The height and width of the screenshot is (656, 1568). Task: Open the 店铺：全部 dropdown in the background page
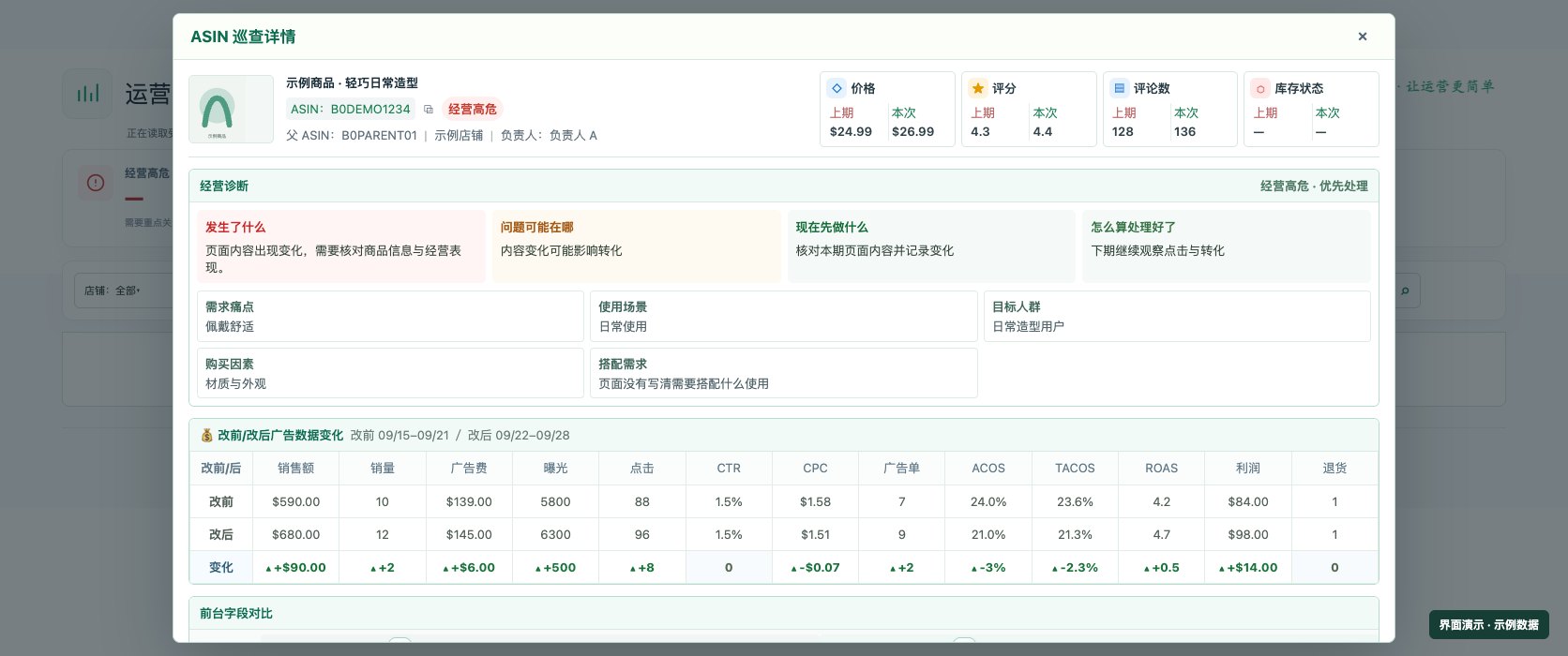123,291
